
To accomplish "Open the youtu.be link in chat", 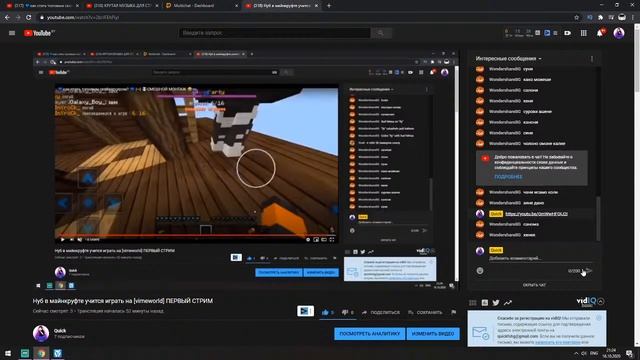I will (536, 213).
